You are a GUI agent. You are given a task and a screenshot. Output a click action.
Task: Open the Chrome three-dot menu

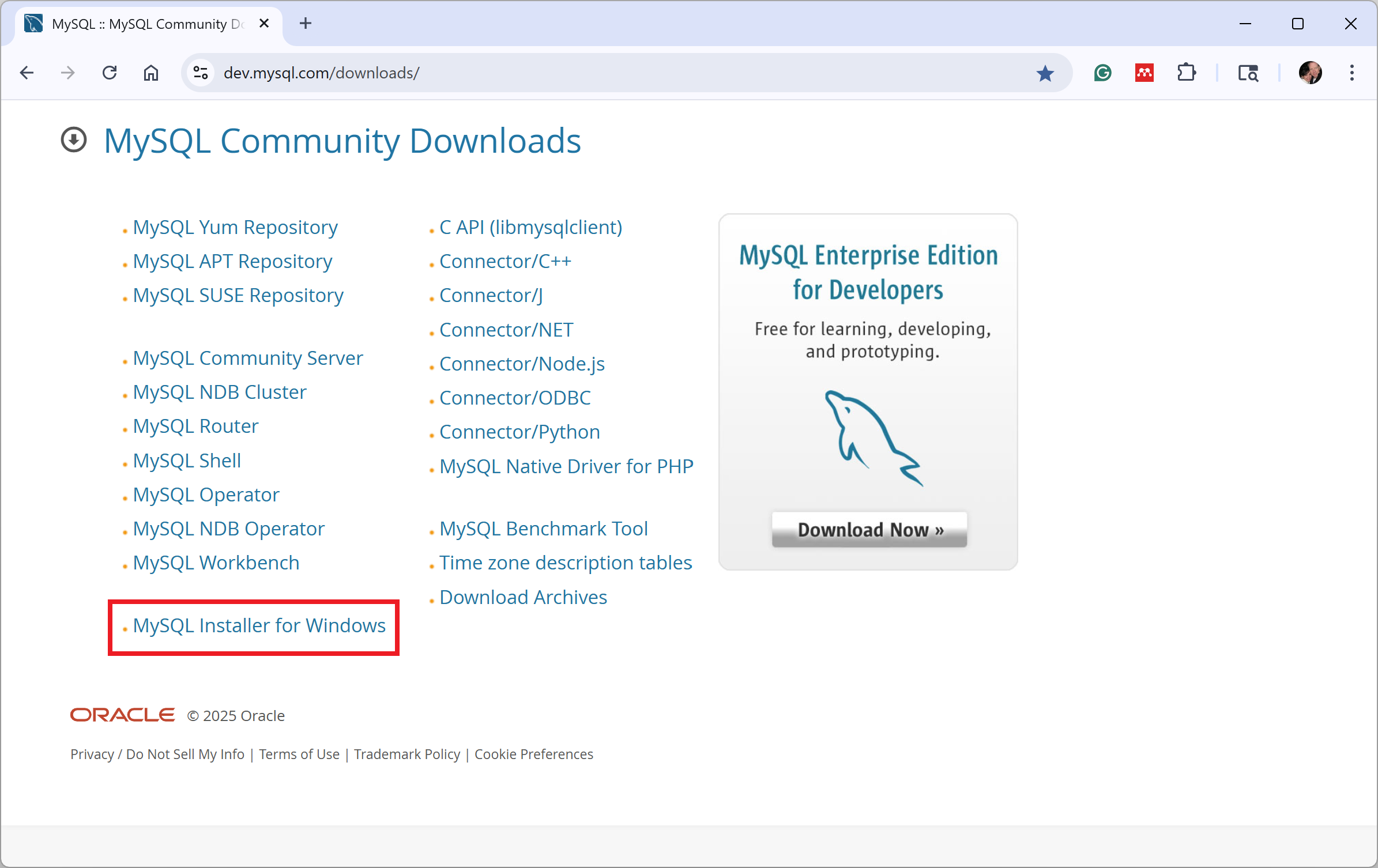(1352, 73)
